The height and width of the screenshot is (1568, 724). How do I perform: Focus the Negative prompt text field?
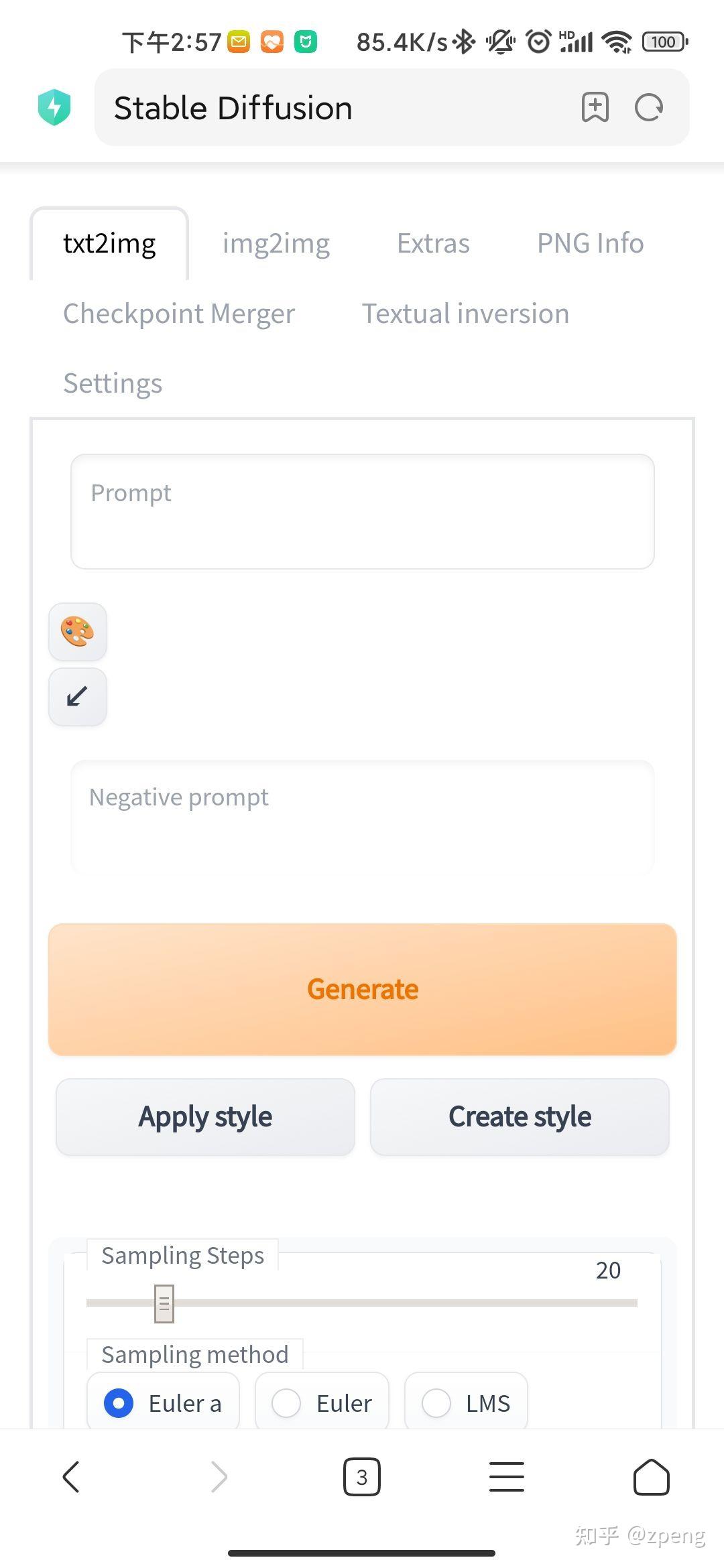(362, 818)
